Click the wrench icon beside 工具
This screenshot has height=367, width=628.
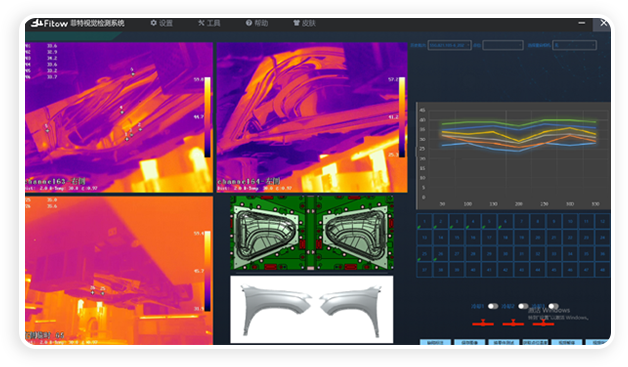pyautogui.click(x=201, y=23)
